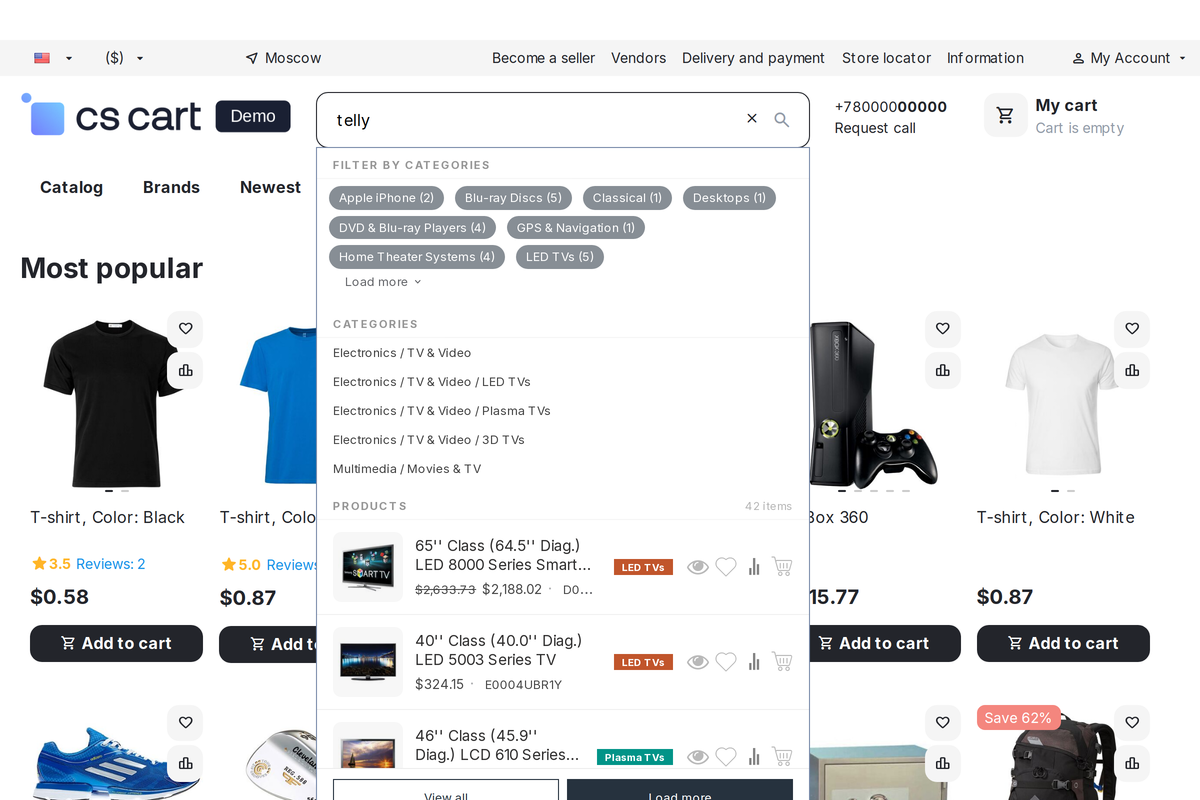The image size is (1200, 800).
Task: Open the Catalog menu
Action: 71,187
